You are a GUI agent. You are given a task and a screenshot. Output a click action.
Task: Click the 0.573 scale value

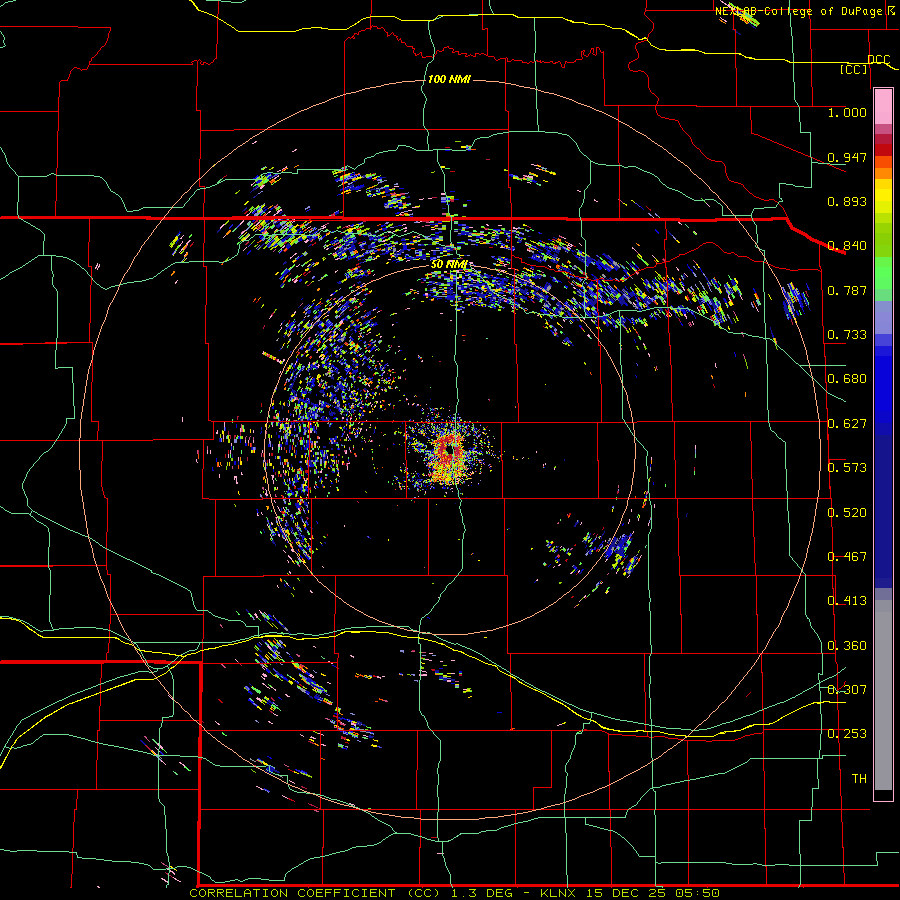(847, 468)
